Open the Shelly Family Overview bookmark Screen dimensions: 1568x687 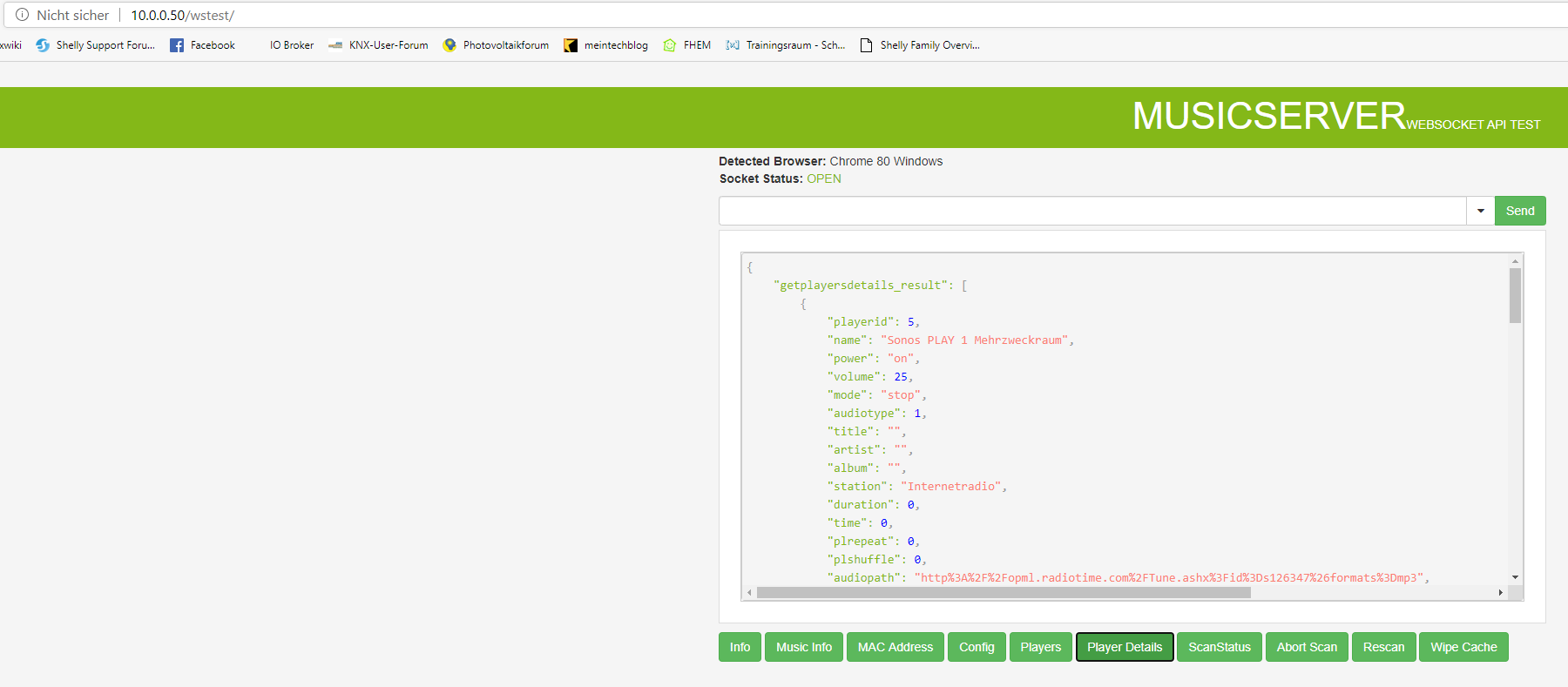[920, 45]
